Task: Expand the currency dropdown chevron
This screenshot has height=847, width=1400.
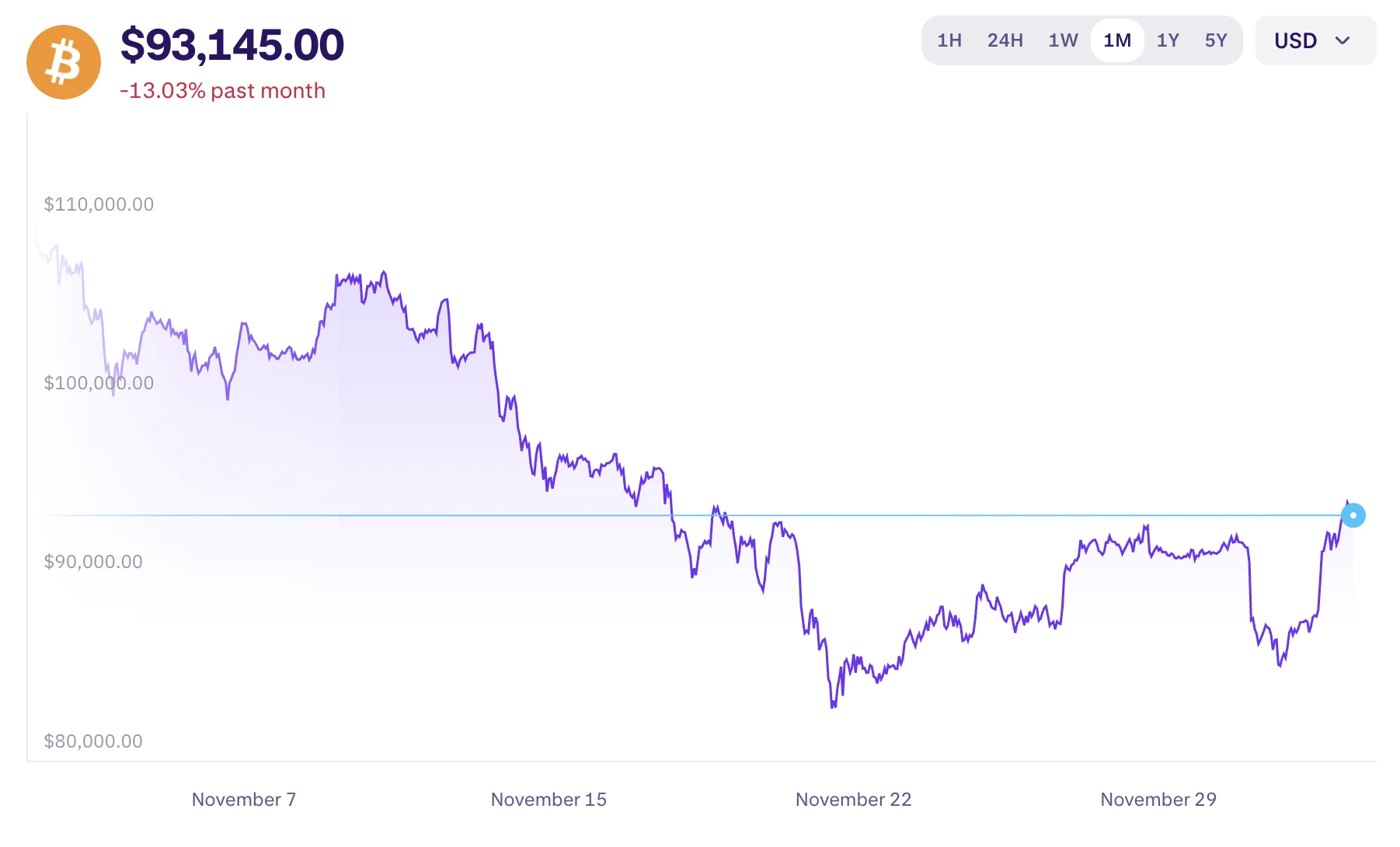Action: [x=1343, y=41]
